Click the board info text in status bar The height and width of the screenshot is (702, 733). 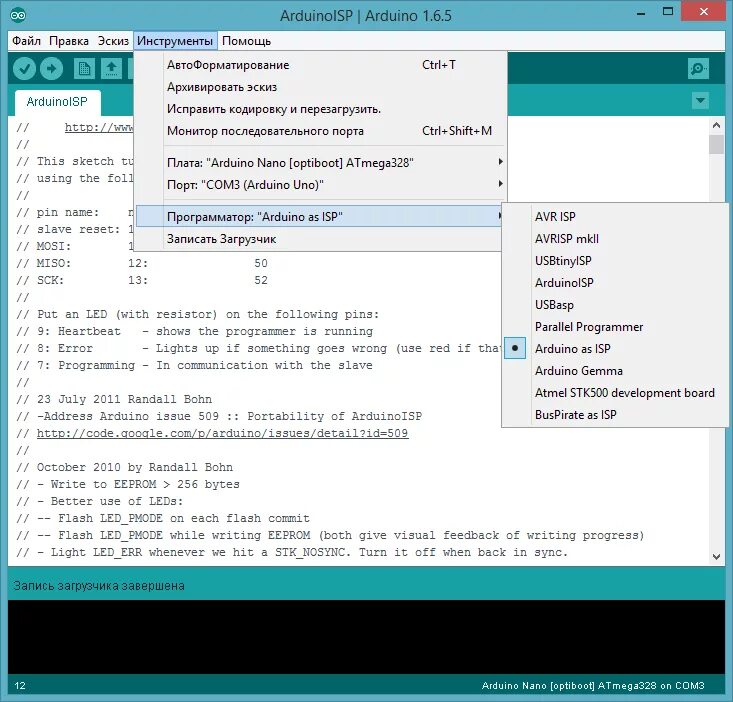[x=593, y=686]
